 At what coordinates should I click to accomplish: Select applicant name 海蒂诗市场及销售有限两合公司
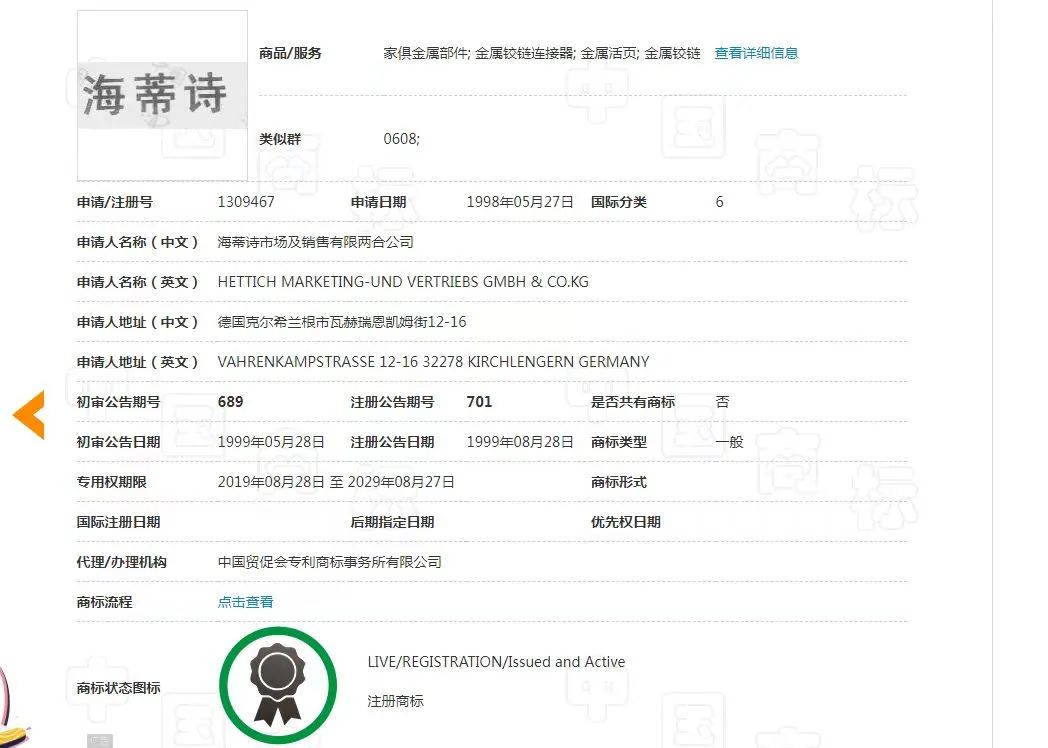tap(315, 242)
